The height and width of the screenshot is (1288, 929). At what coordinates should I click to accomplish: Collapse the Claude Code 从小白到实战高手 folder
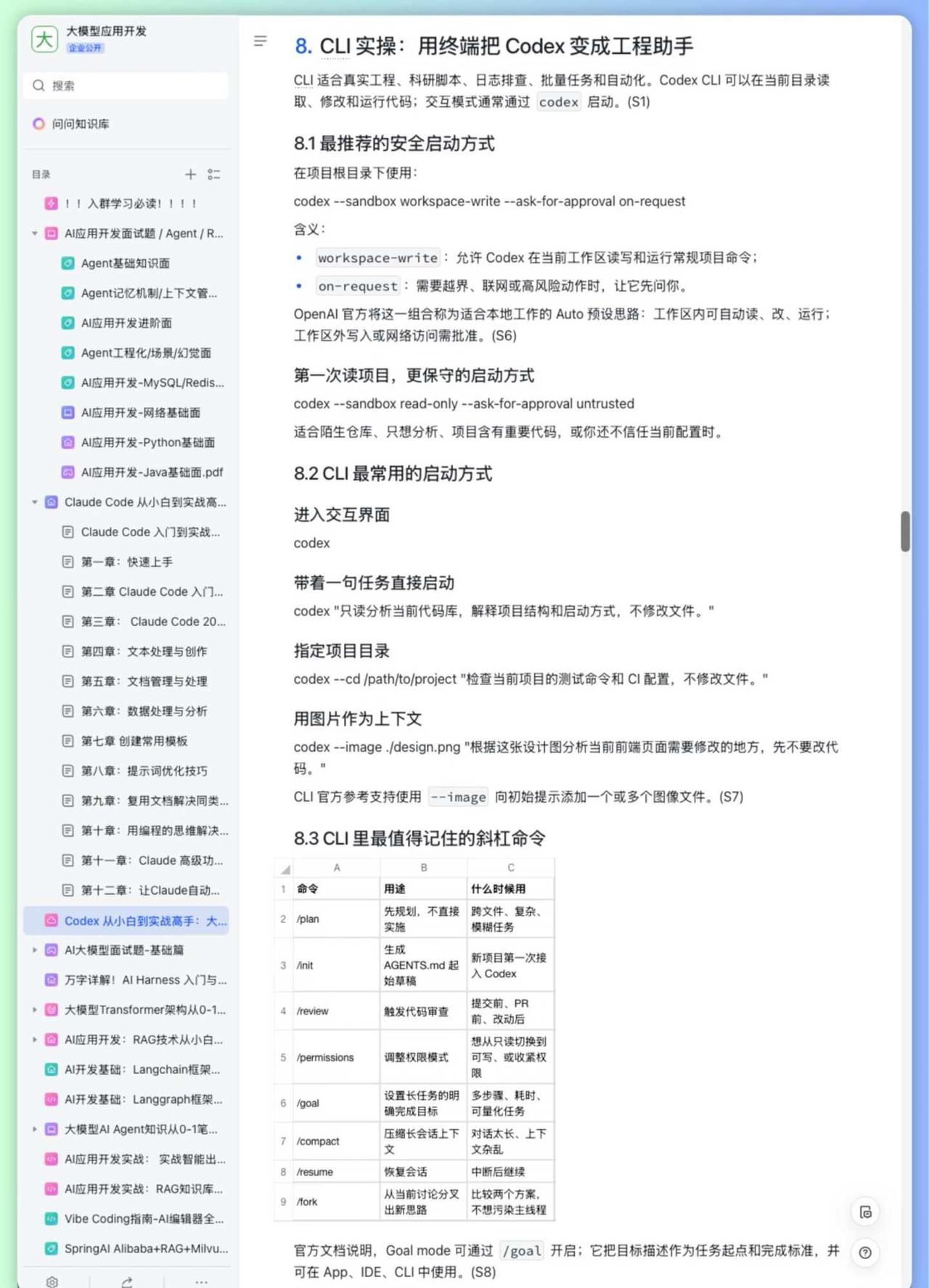34,502
